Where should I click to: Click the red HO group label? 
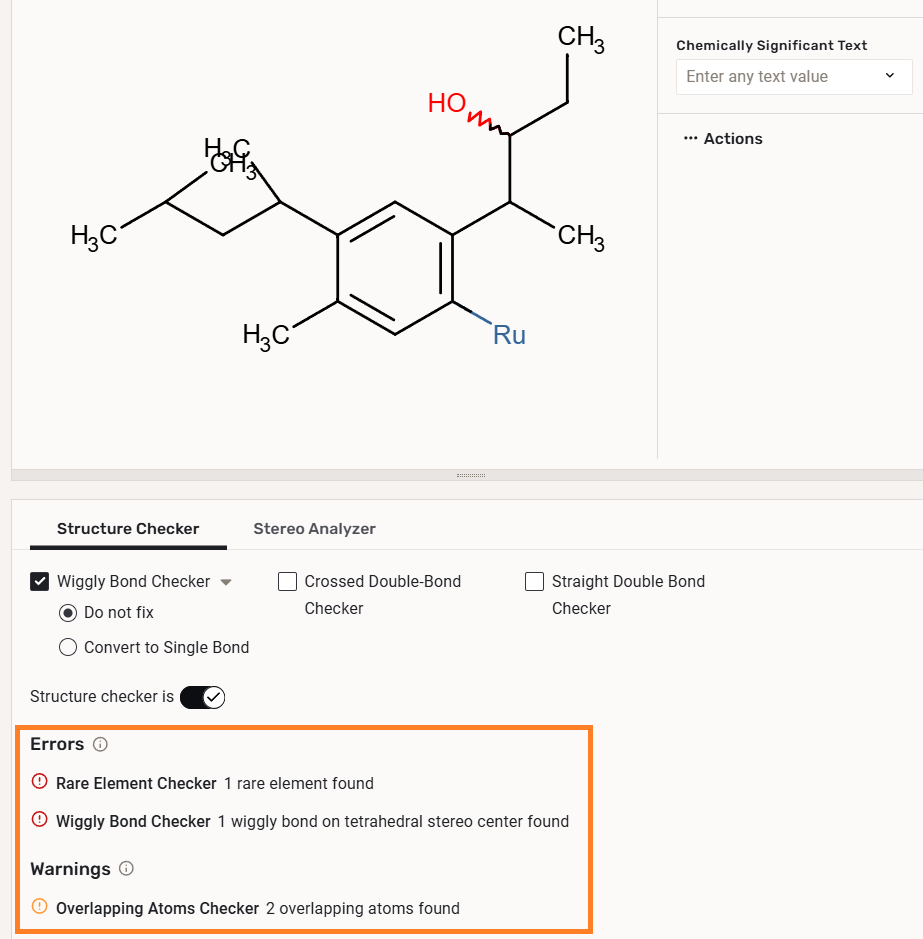[x=447, y=103]
